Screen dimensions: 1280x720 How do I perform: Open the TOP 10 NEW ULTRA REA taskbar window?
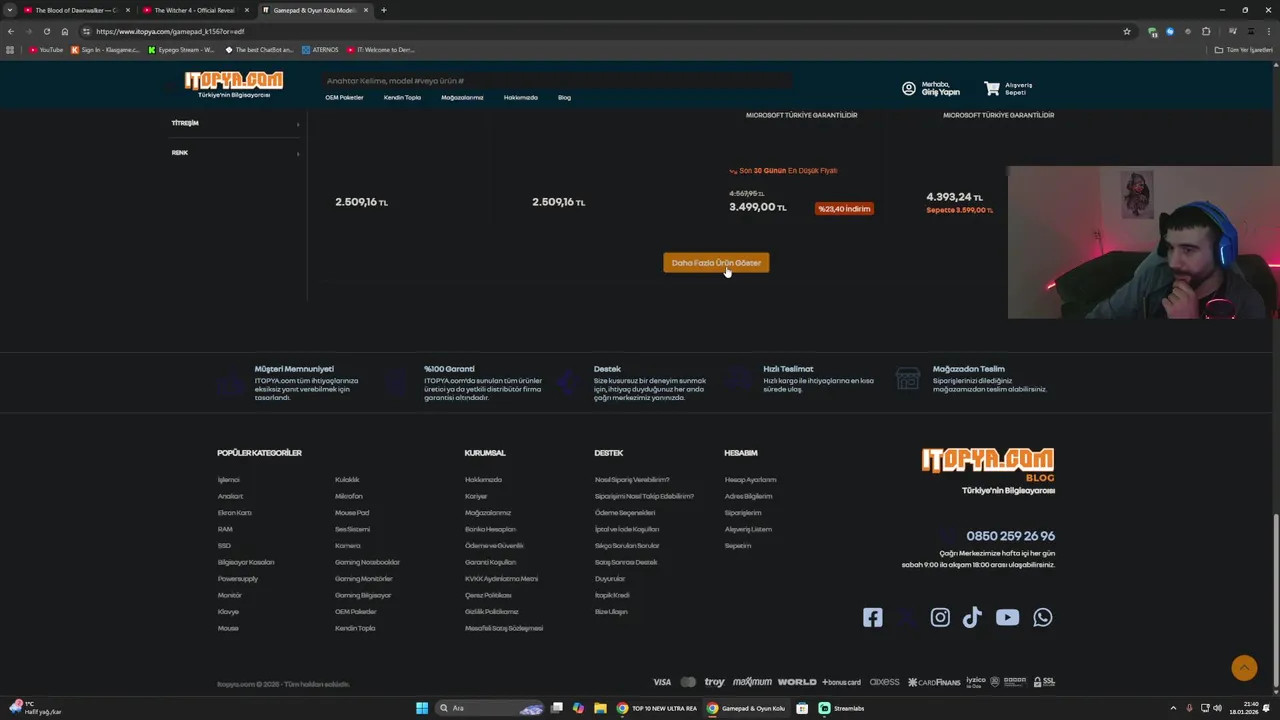point(657,708)
